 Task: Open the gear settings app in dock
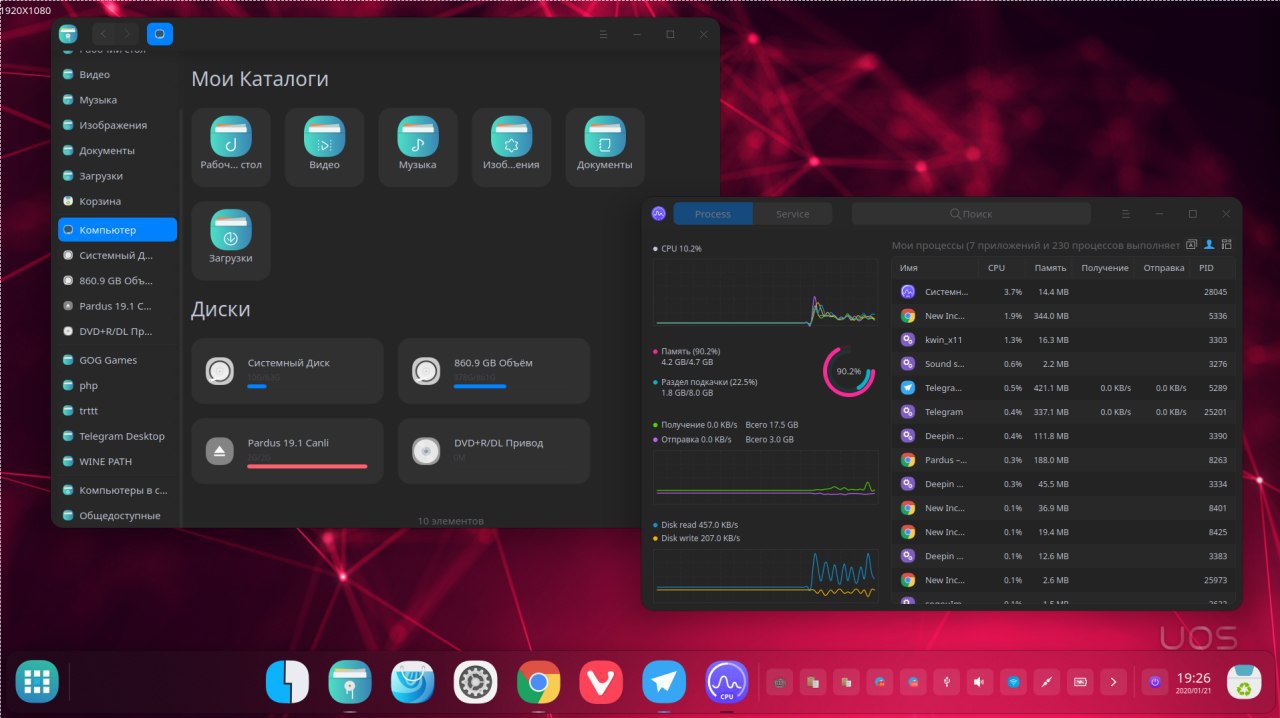(x=475, y=682)
